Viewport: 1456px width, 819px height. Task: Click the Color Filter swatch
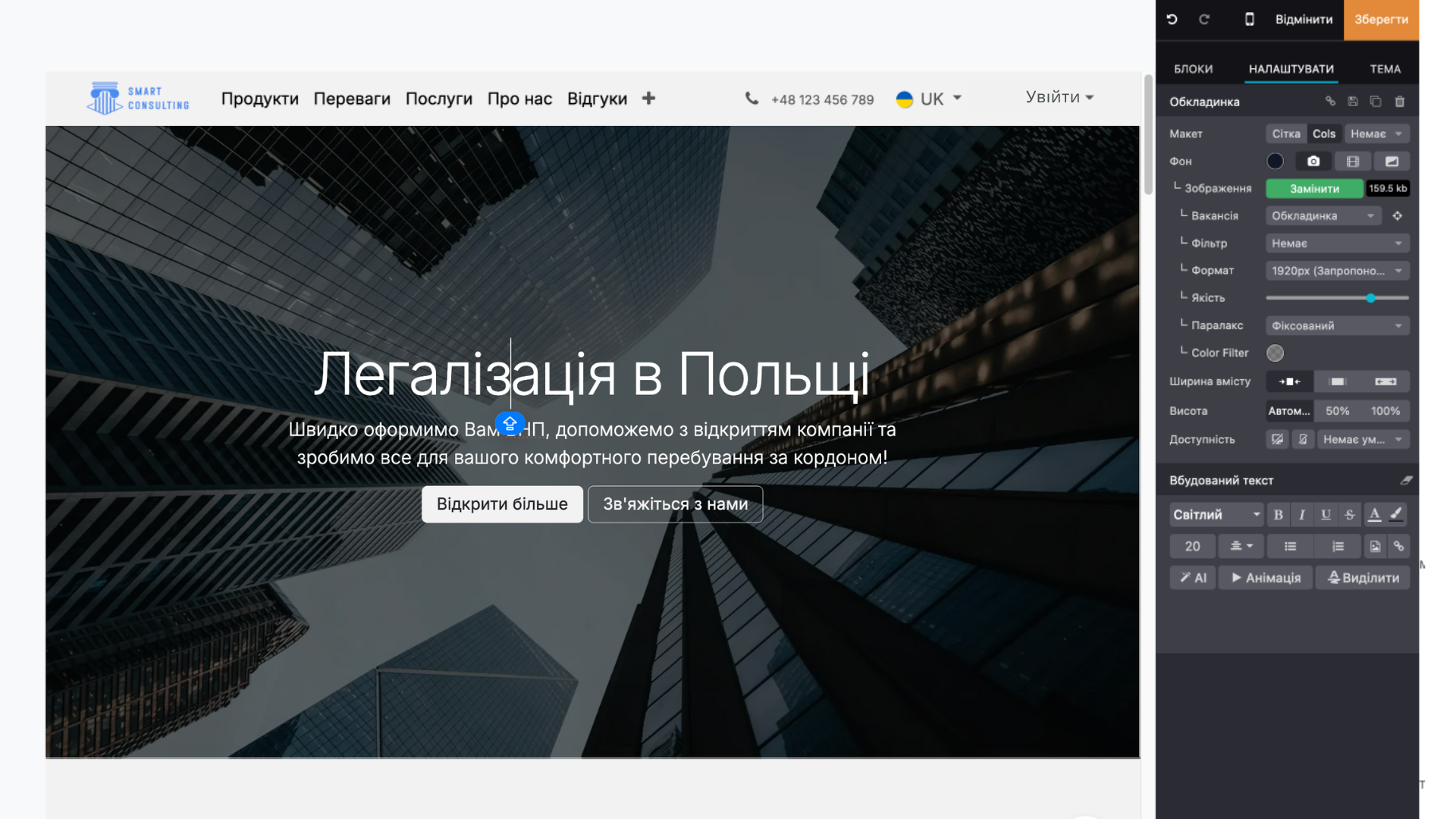(1275, 353)
